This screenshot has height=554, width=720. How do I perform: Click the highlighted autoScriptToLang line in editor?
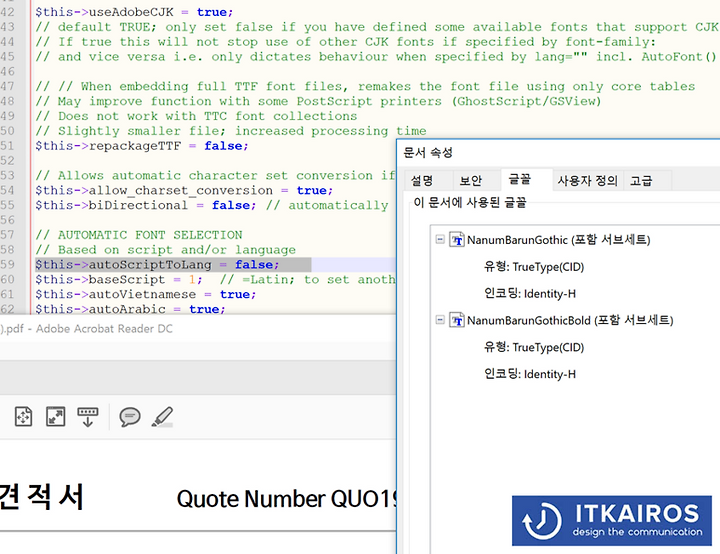tap(157, 265)
